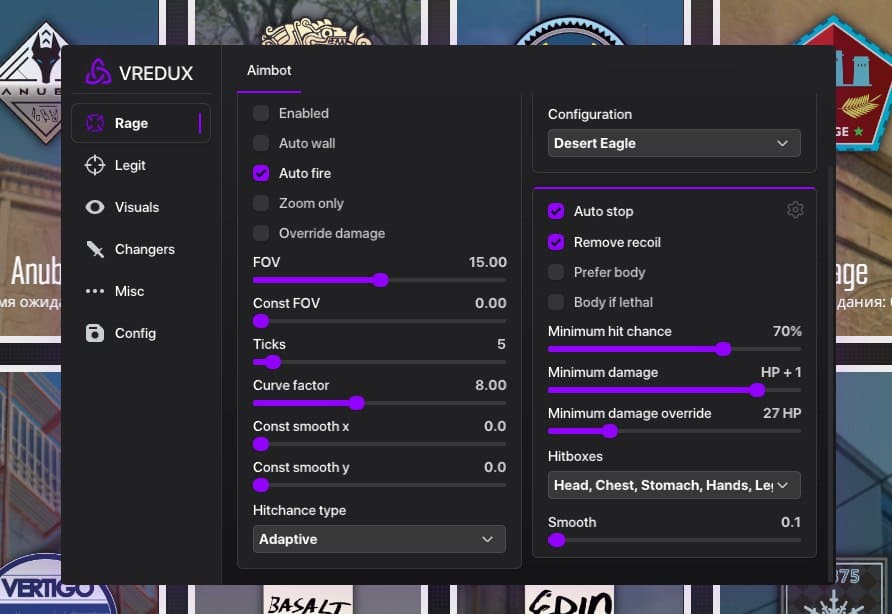Open Visuals via the eye icon
The height and width of the screenshot is (614, 892).
click(x=95, y=207)
